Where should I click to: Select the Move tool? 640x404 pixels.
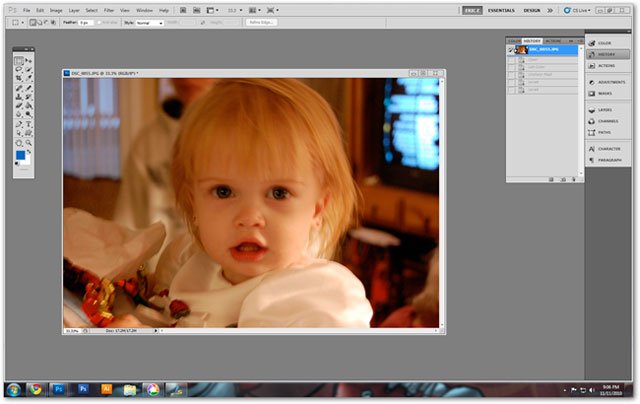(29, 61)
